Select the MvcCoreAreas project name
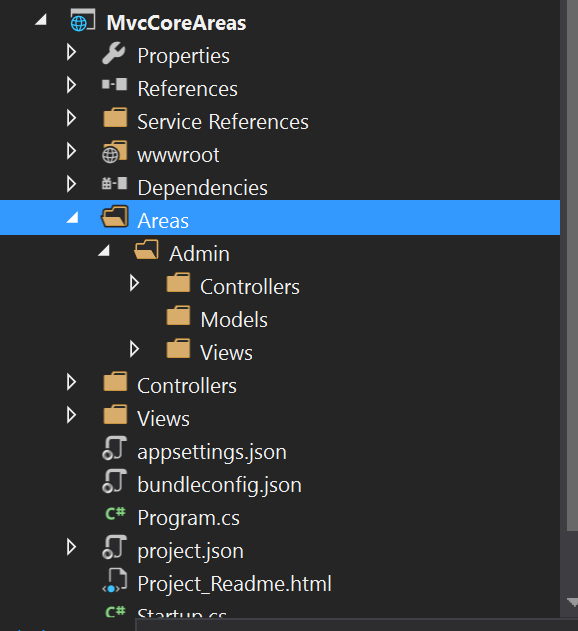The image size is (578, 631). pos(176,23)
